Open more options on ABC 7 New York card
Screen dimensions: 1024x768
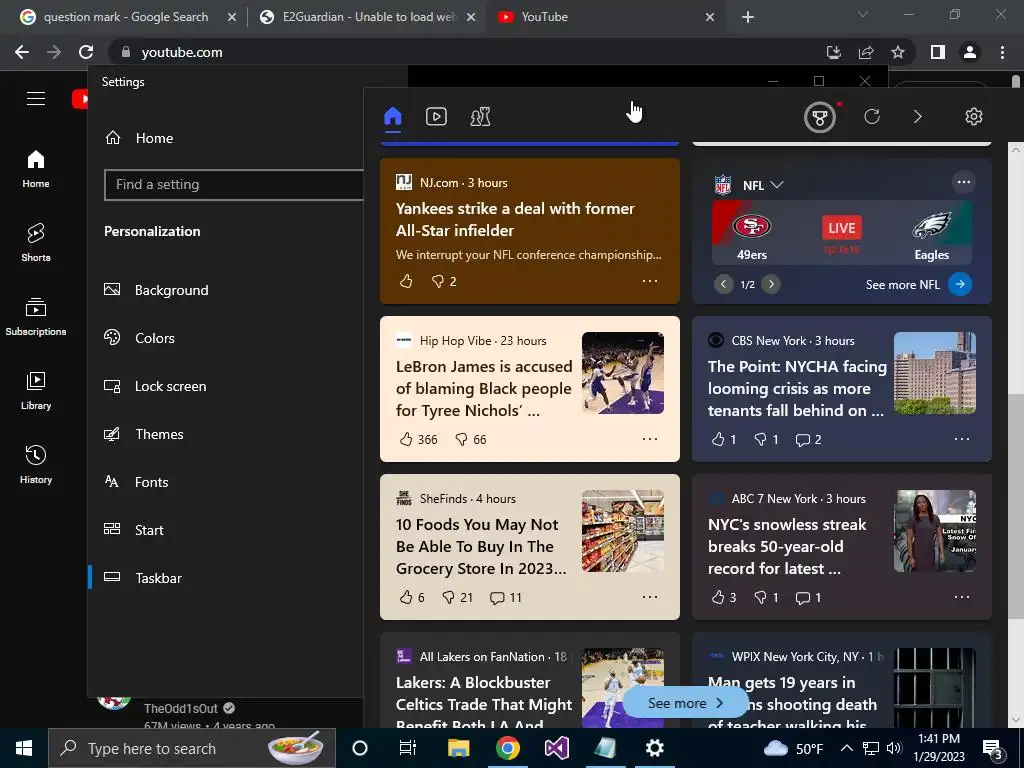(962, 597)
